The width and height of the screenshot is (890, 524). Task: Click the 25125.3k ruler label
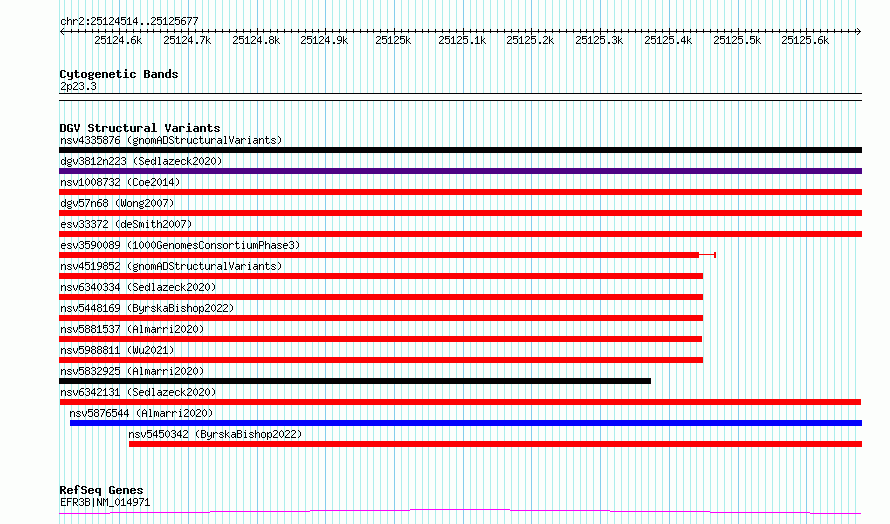point(599,40)
